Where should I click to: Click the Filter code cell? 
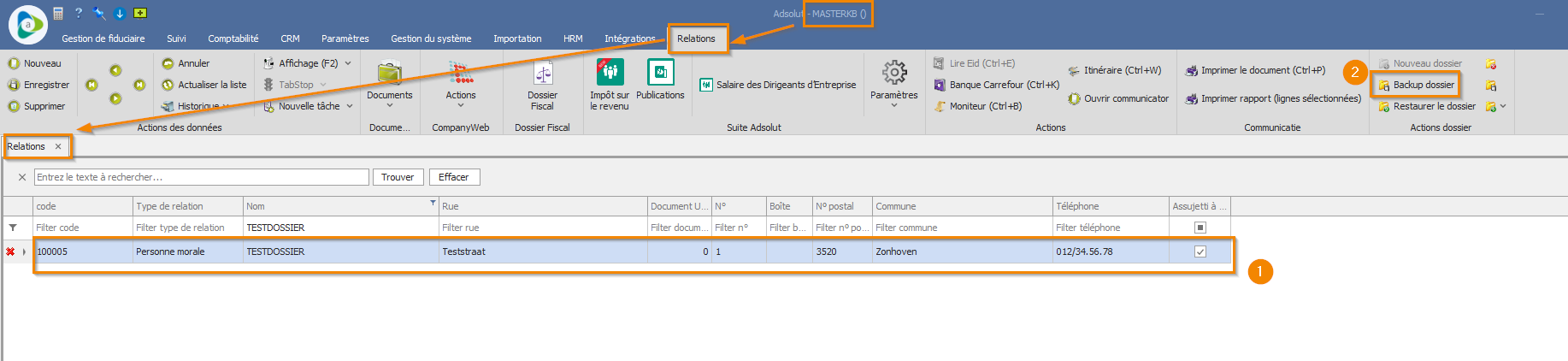point(83,228)
